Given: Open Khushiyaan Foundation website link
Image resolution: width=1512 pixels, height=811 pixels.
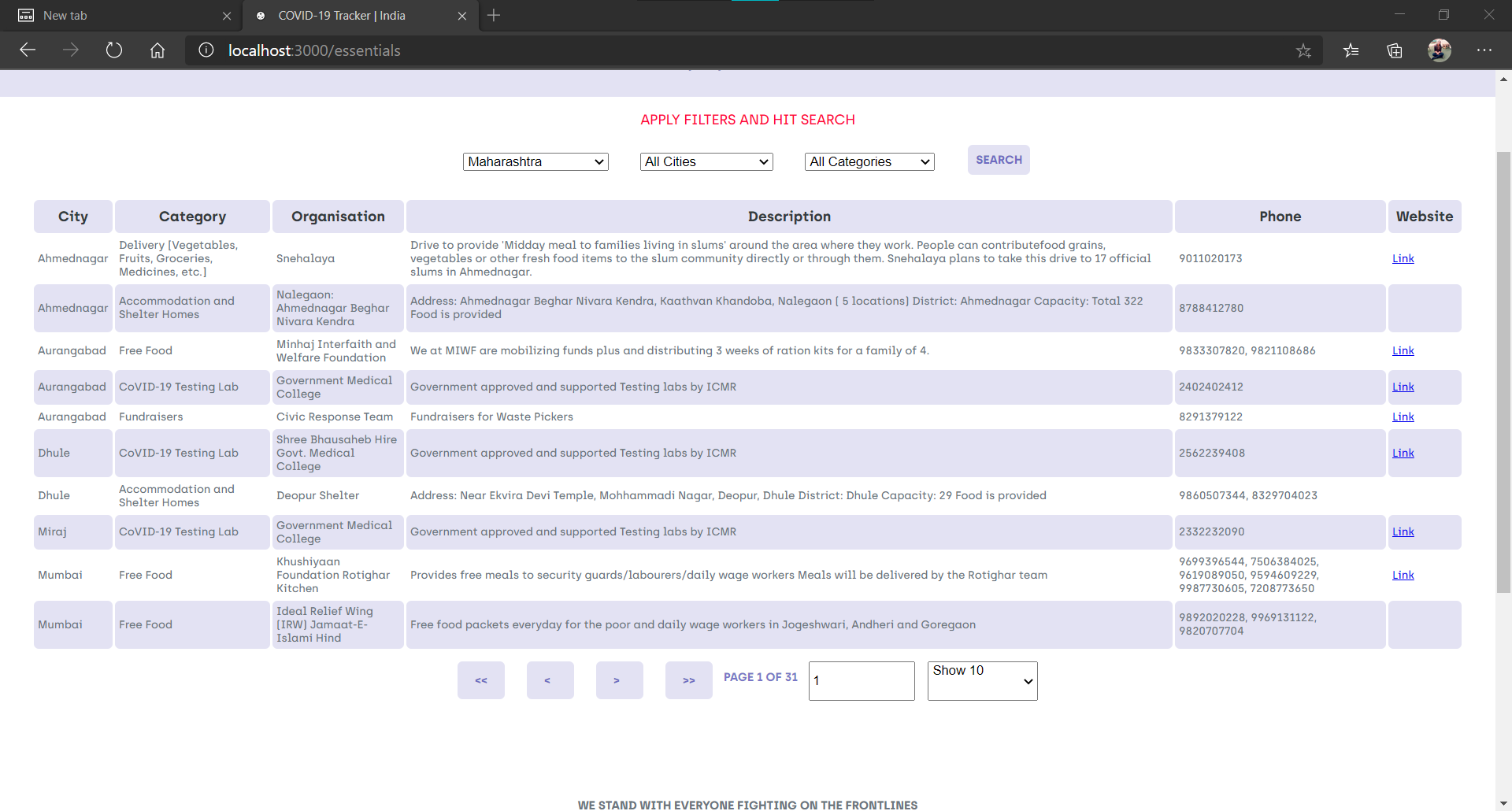Looking at the screenshot, I should click(x=1403, y=575).
